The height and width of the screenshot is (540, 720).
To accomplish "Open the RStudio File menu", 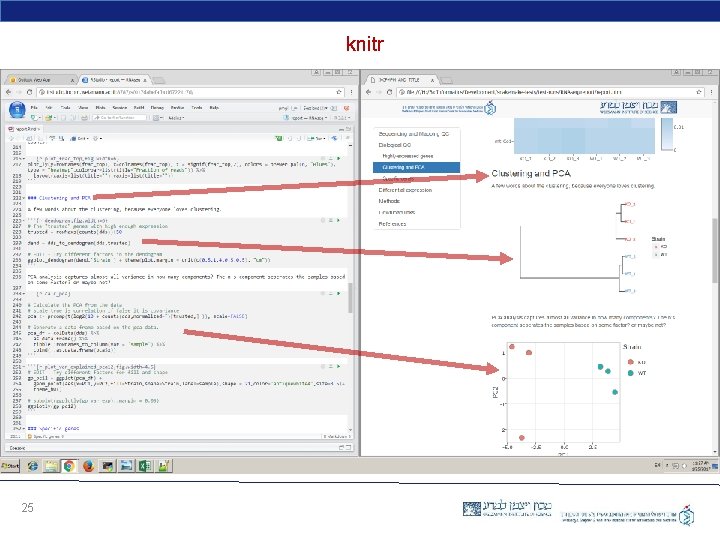I will 34,107.
